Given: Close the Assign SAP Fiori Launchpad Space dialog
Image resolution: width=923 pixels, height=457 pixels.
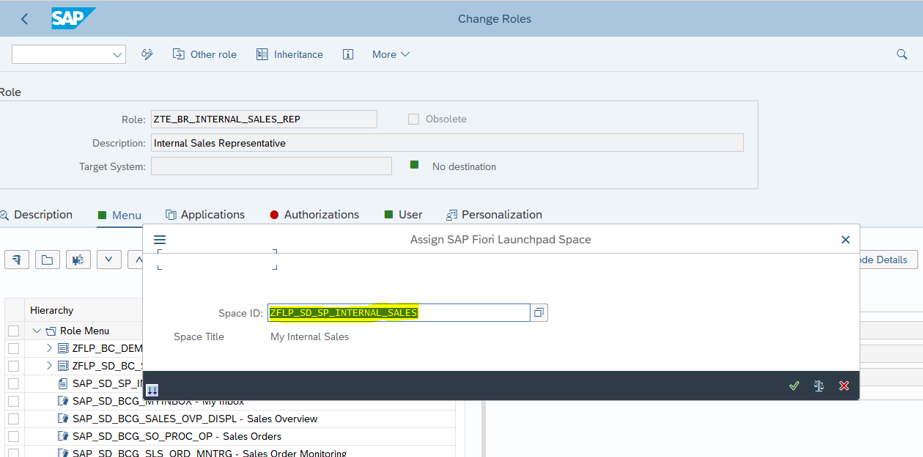Looking at the screenshot, I should (846, 240).
